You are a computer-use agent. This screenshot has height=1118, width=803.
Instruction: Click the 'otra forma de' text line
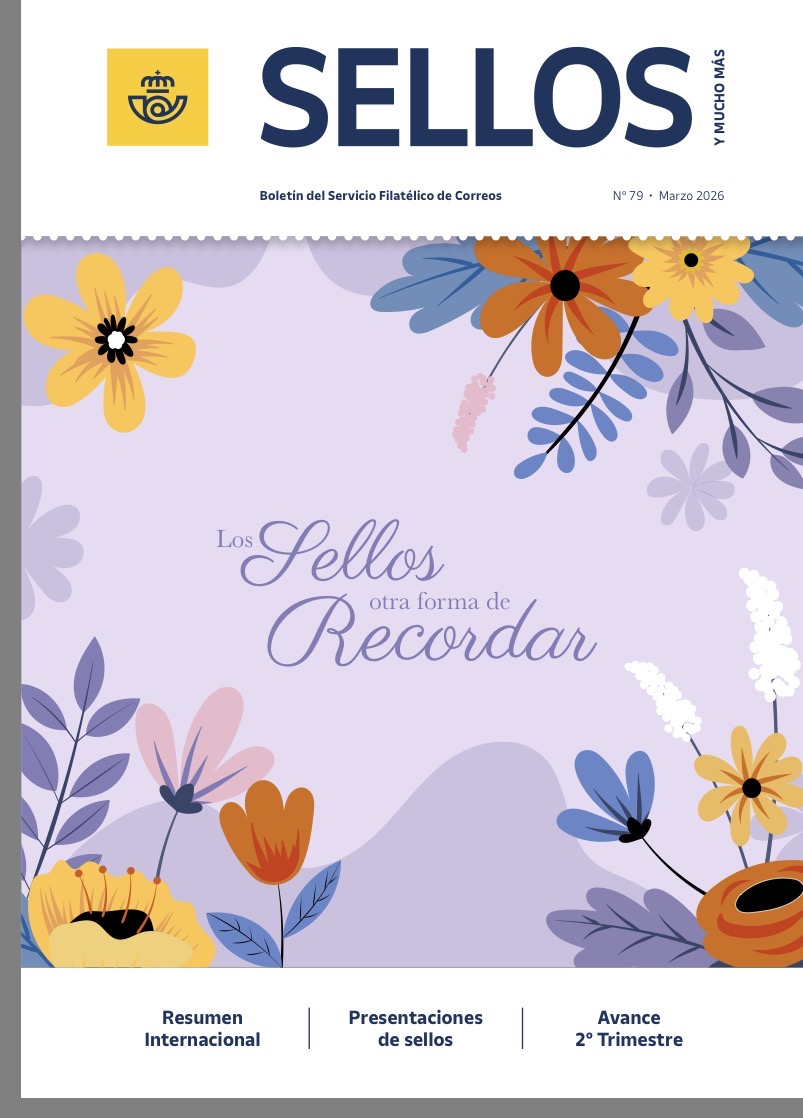(439, 602)
